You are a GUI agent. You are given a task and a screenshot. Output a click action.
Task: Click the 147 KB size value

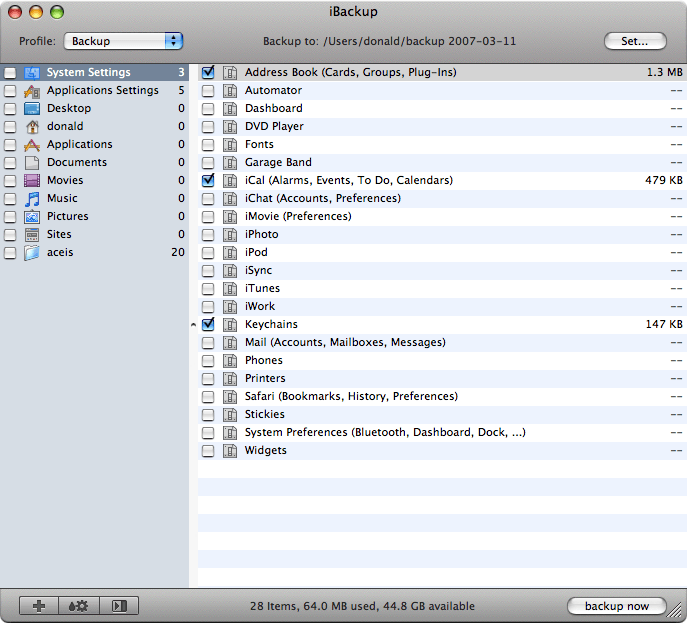coord(664,324)
